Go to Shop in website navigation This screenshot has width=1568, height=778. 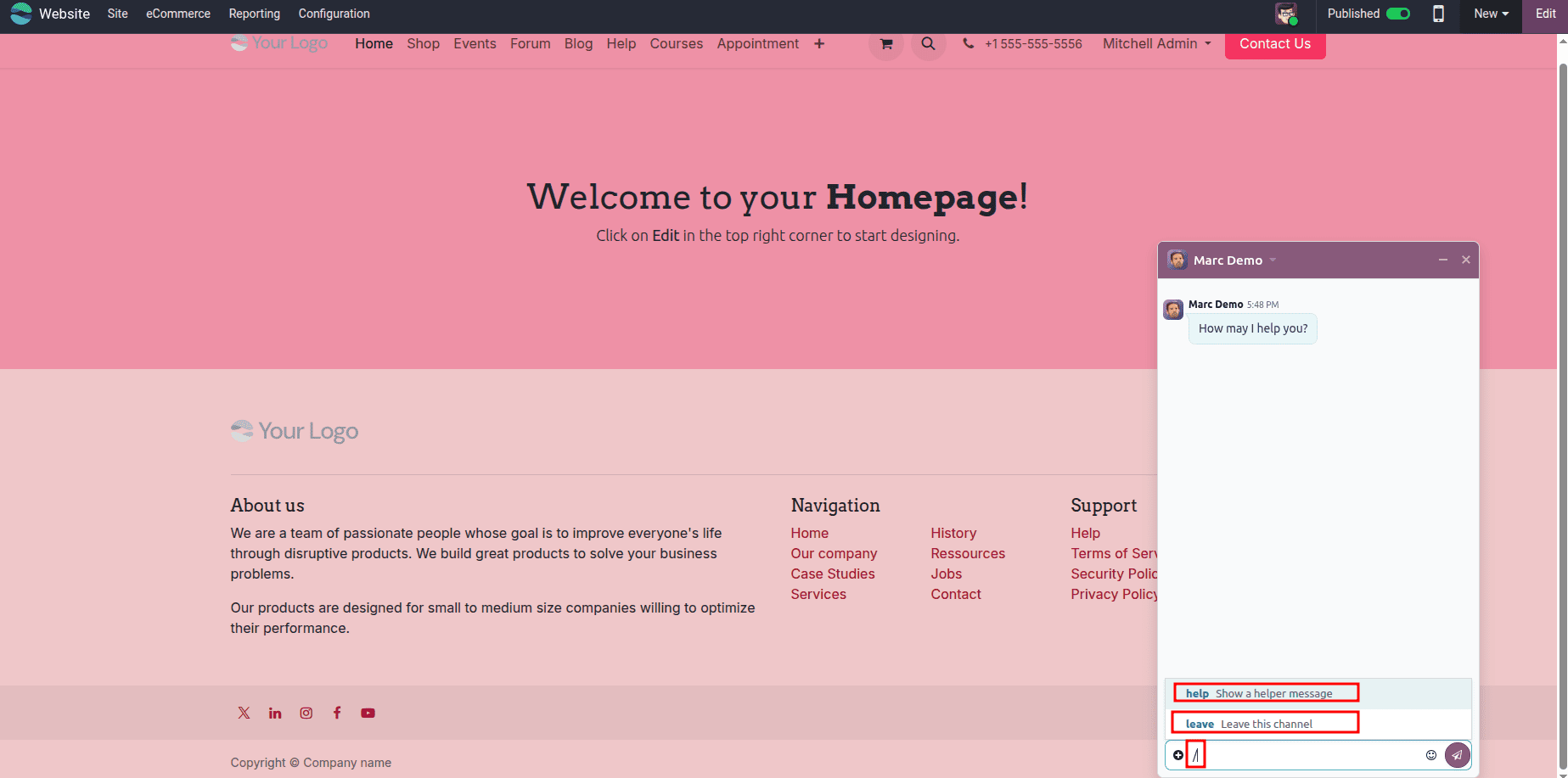(x=423, y=44)
